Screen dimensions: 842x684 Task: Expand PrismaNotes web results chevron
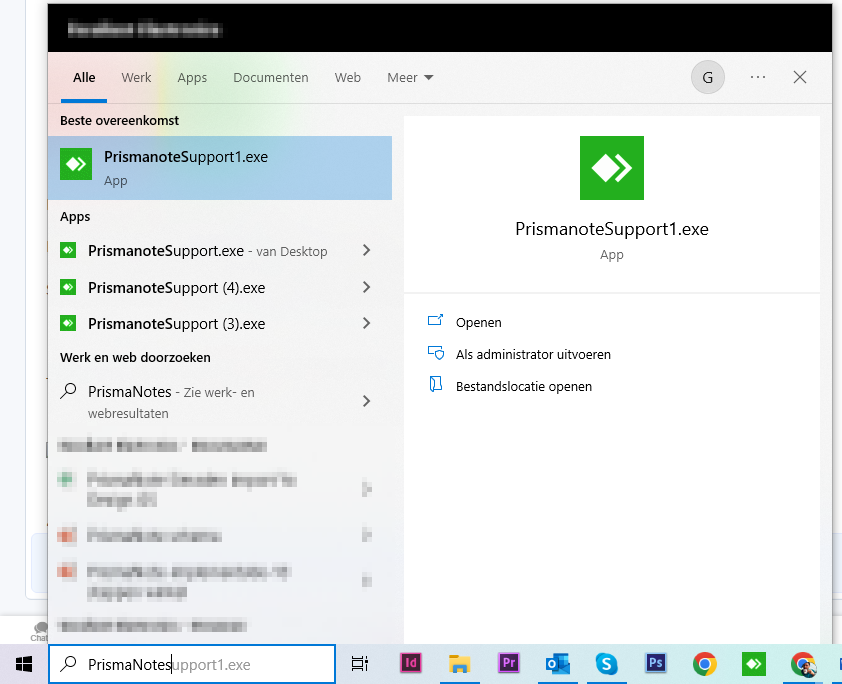[366, 401]
